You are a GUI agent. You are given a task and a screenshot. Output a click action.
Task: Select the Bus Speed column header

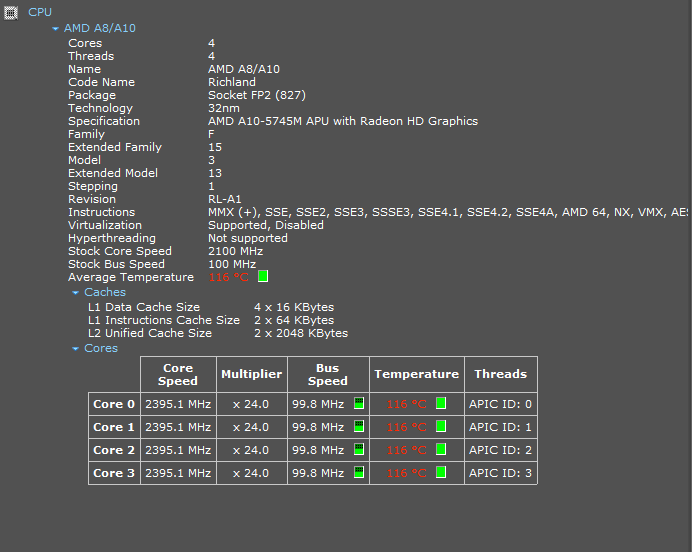pos(328,374)
